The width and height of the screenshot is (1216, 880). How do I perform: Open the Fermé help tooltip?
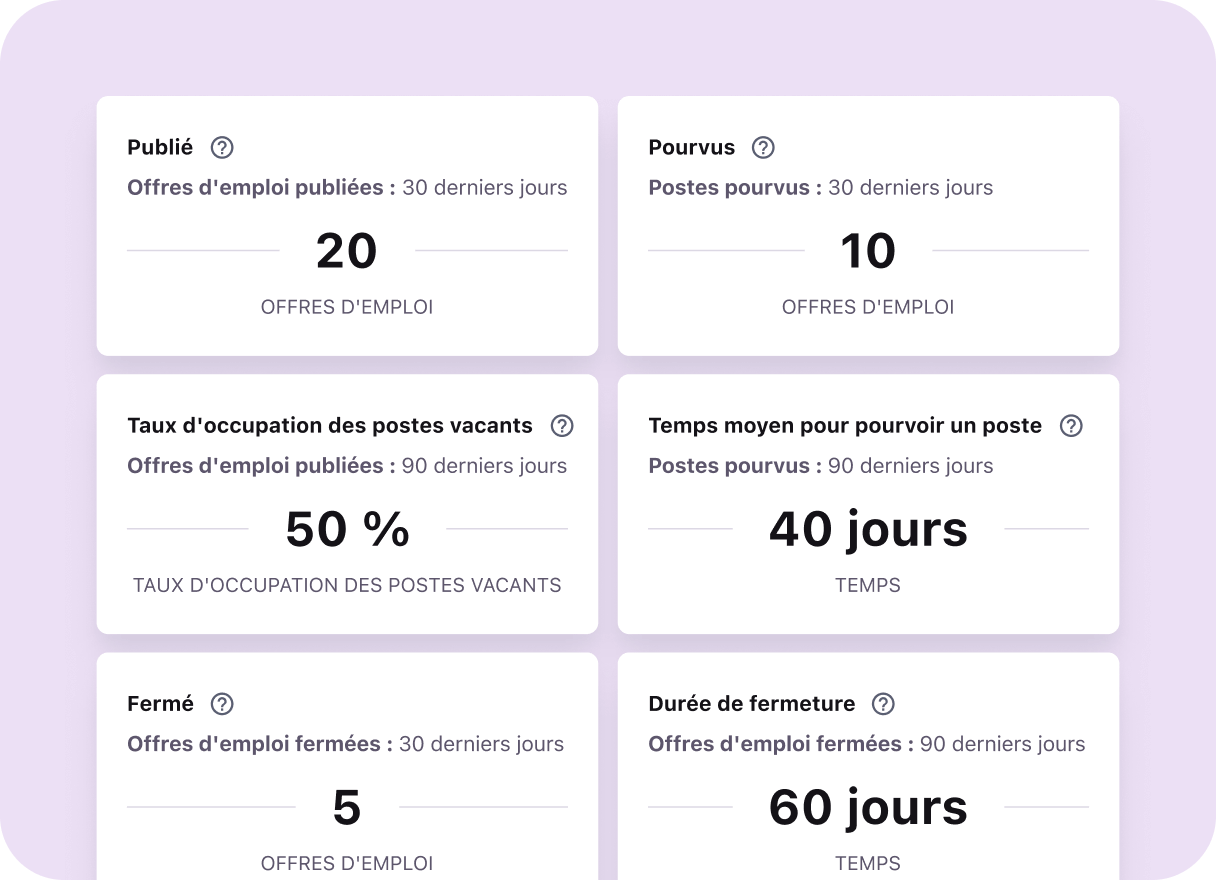[221, 704]
